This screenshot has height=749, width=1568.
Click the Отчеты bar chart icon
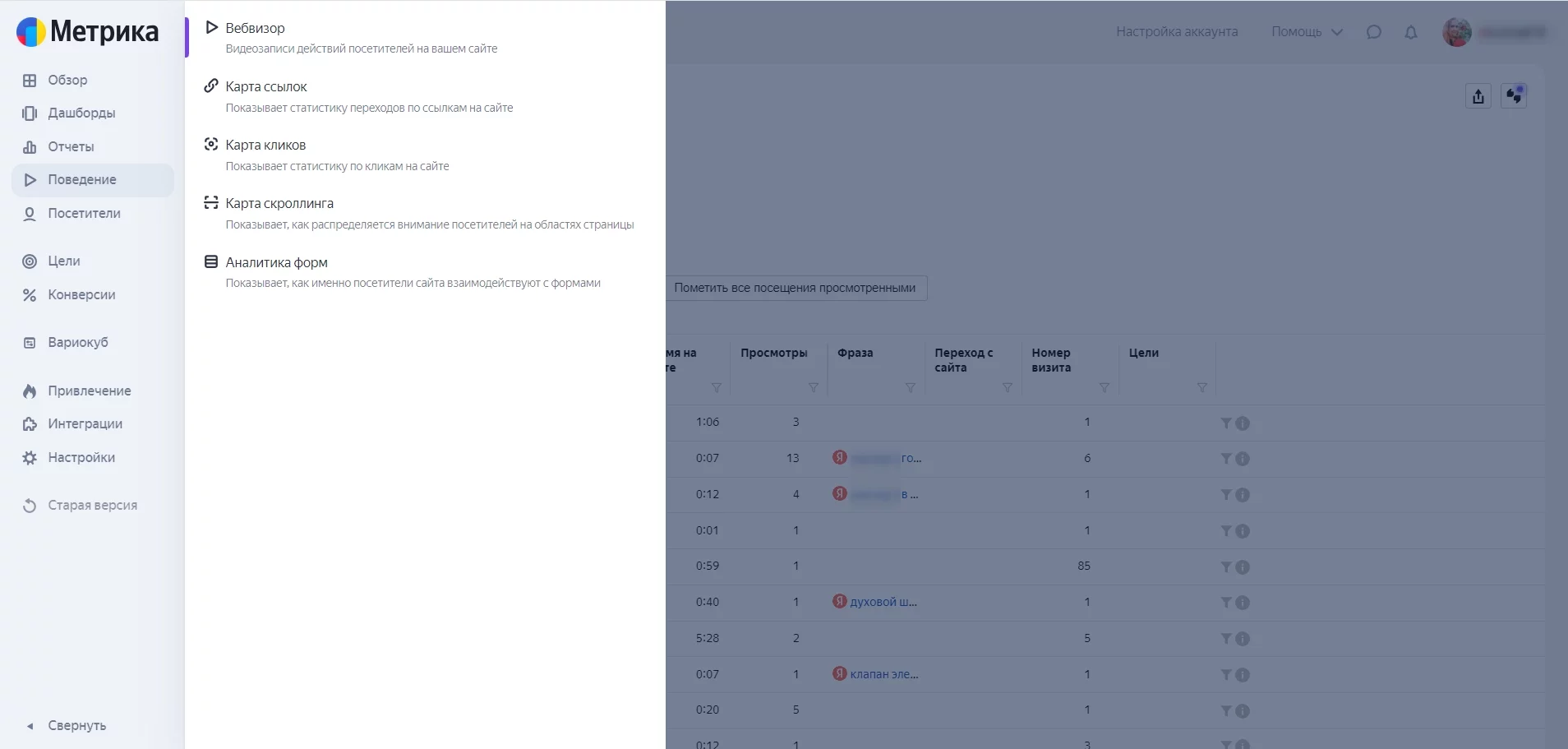coord(30,146)
